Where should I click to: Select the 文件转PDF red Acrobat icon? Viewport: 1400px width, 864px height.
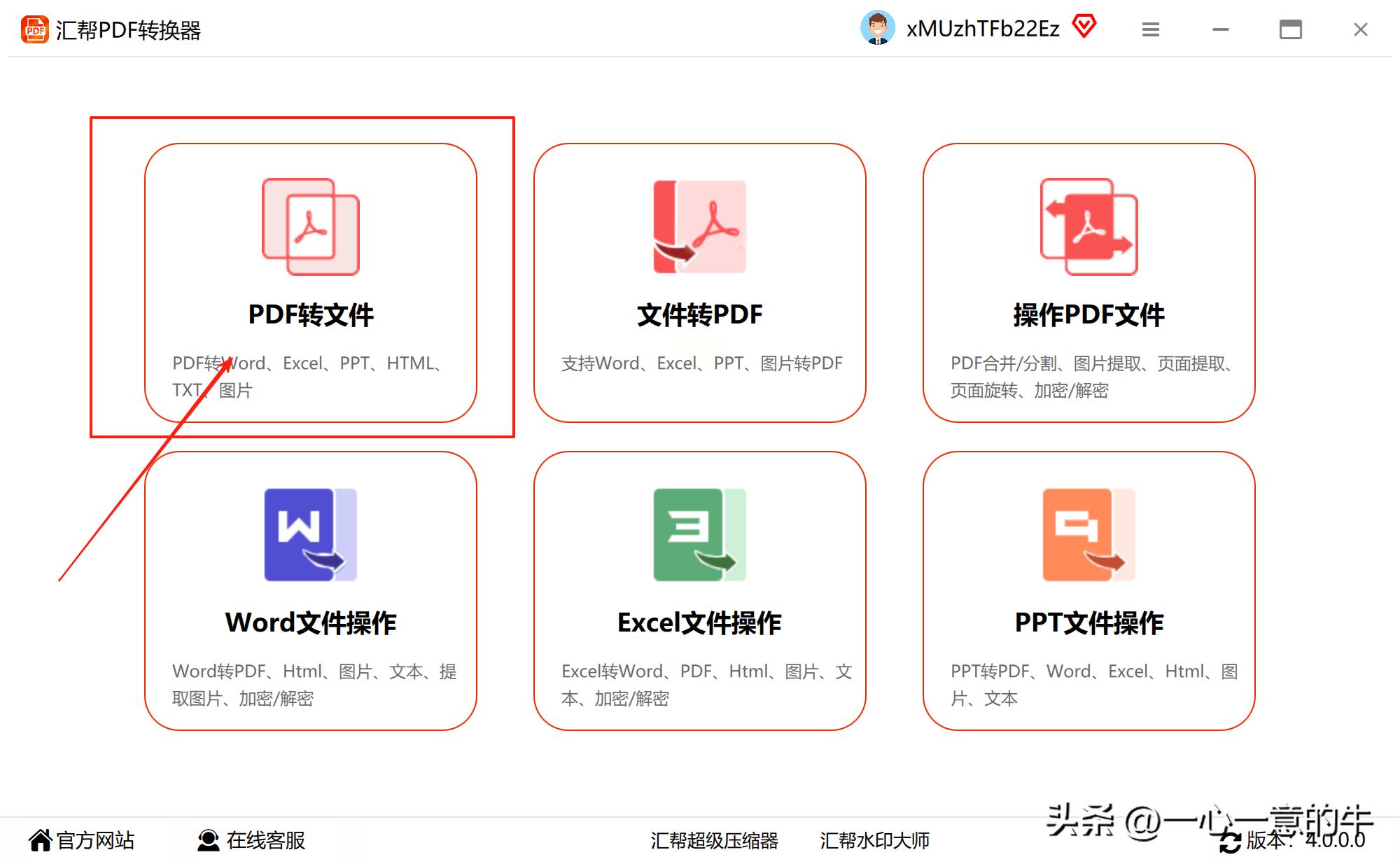[x=699, y=226]
